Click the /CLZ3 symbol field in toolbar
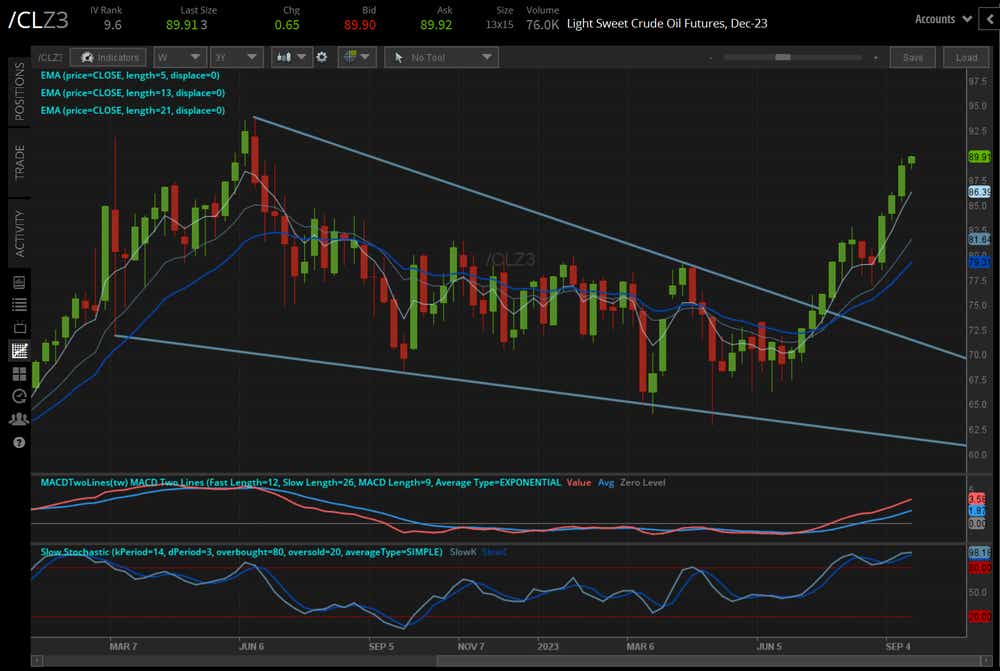Image resolution: width=1000 pixels, height=671 pixels. click(x=50, y=57)
